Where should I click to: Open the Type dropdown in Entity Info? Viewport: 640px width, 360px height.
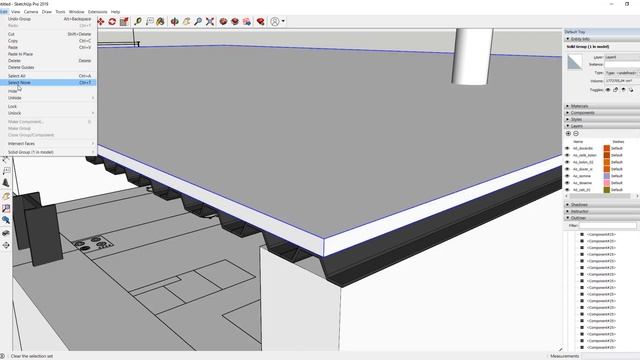tap(622, 73)
